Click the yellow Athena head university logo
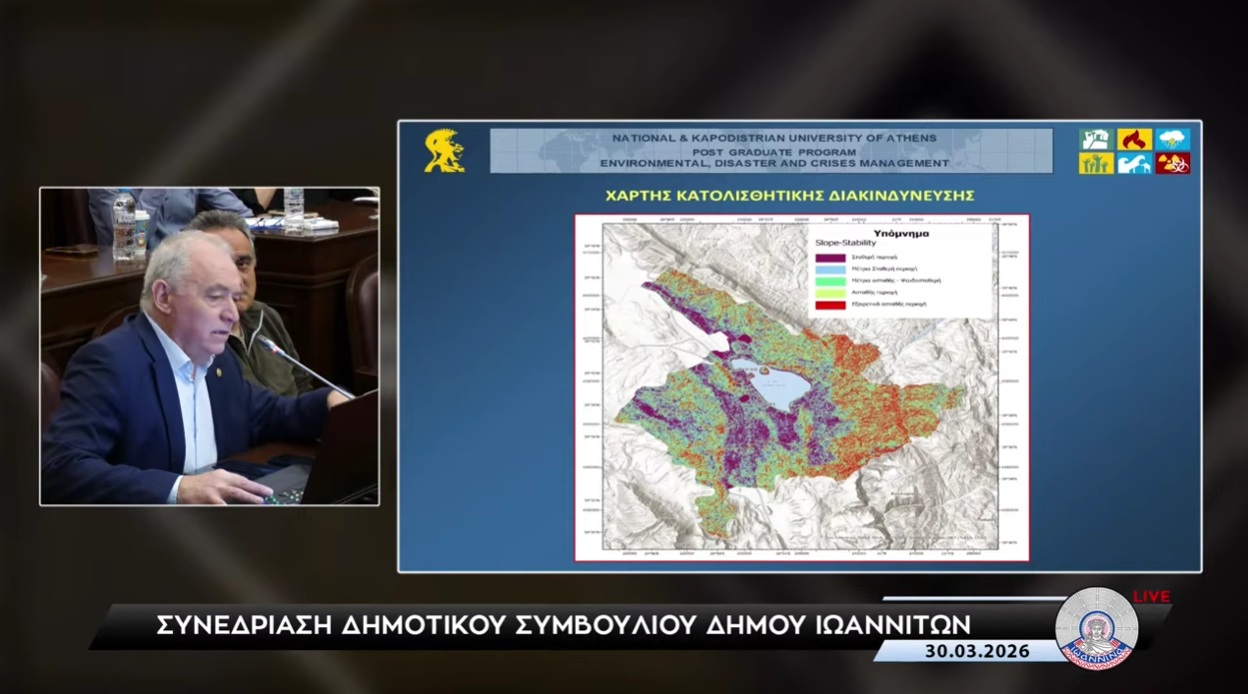This screenshot has height=694, width=1248. pos(443,151)
